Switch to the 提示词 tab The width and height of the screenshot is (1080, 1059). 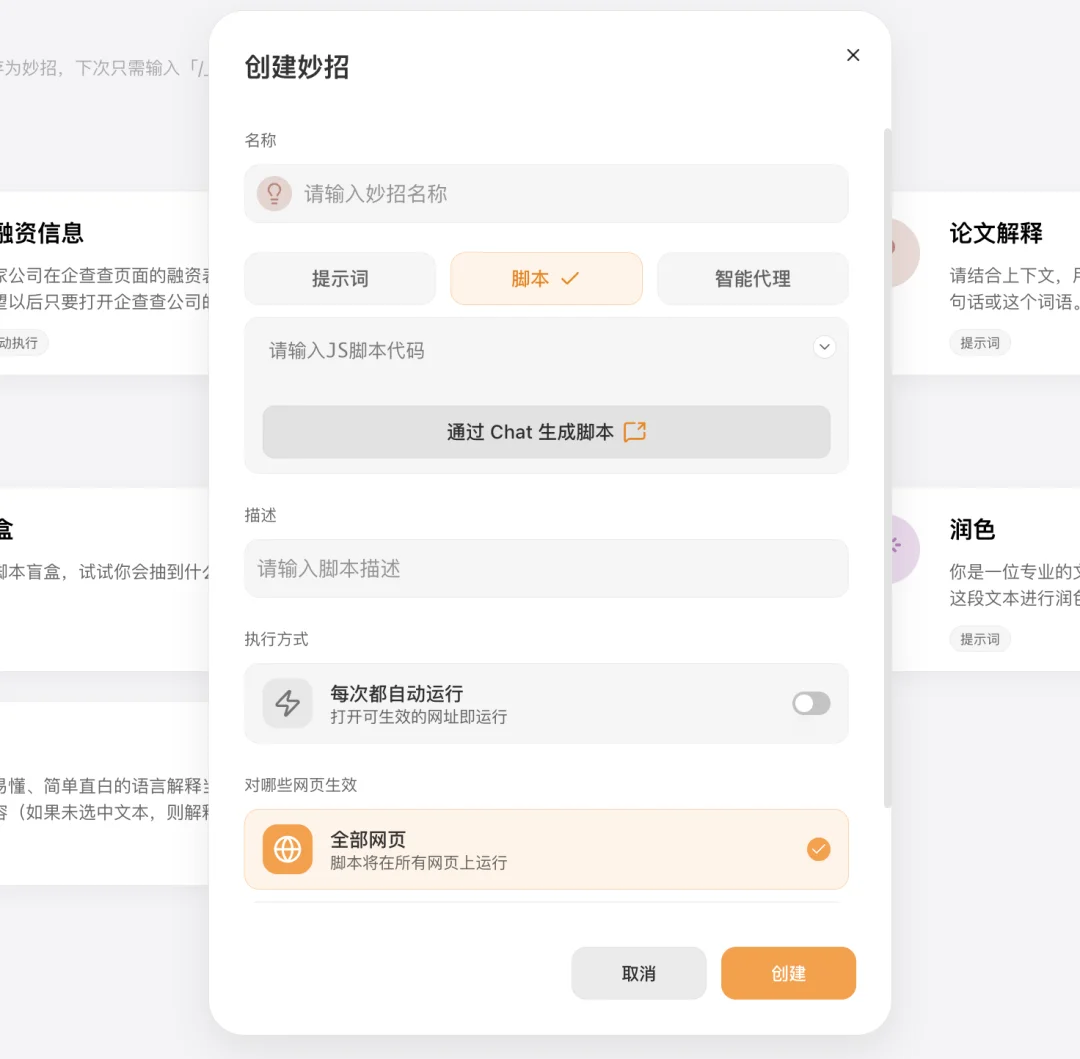tap(340, 278)
